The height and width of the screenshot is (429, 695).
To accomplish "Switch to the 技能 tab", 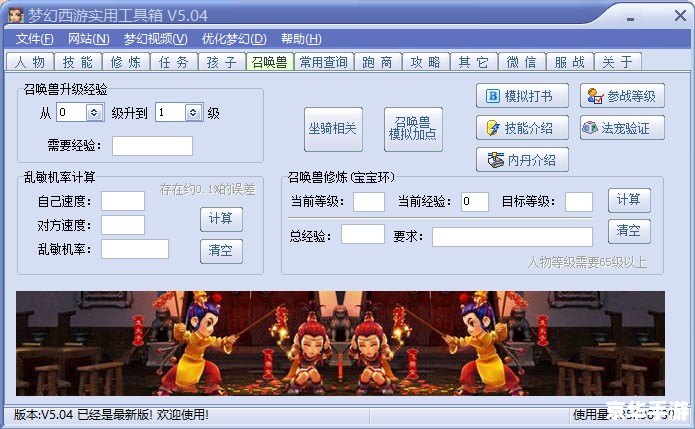I will point(78,62).
